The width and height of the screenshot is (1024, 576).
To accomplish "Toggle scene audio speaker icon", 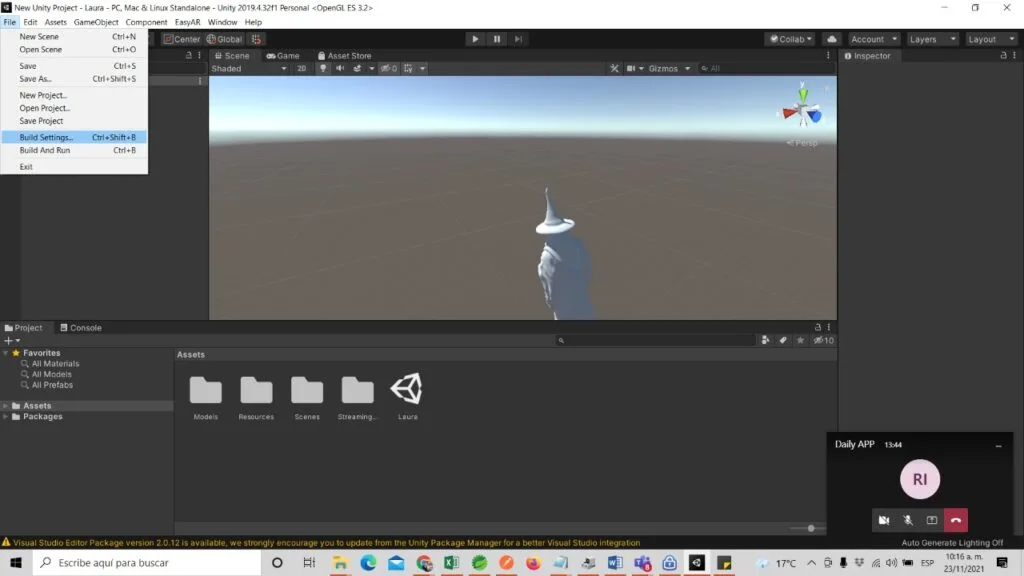I will (340, 69).
